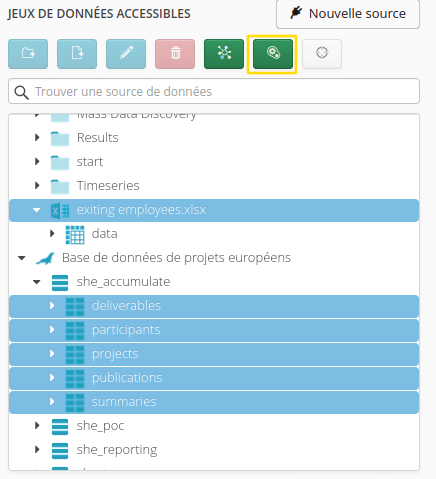Click the Excel icon of exiting employees.xlsx
The height and width of the screenshot is (479, 436).
[60, 211]
